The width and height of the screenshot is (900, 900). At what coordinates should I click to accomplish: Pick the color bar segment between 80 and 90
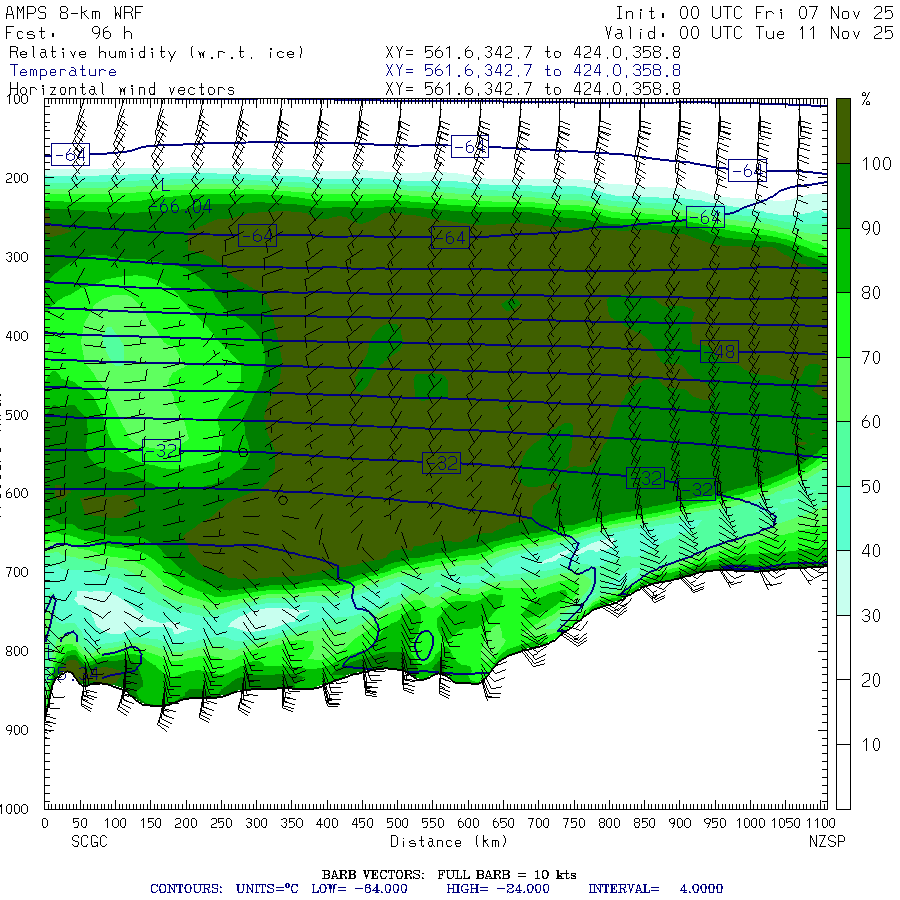(843, 261)
